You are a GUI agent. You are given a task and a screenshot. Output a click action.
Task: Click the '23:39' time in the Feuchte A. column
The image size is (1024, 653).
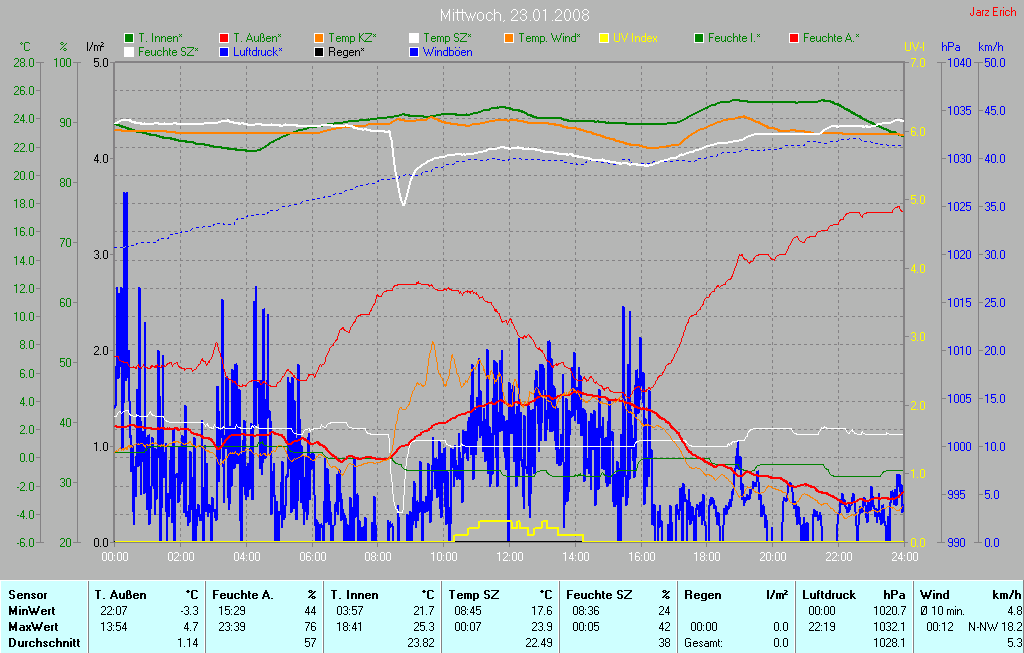(232, 627)
